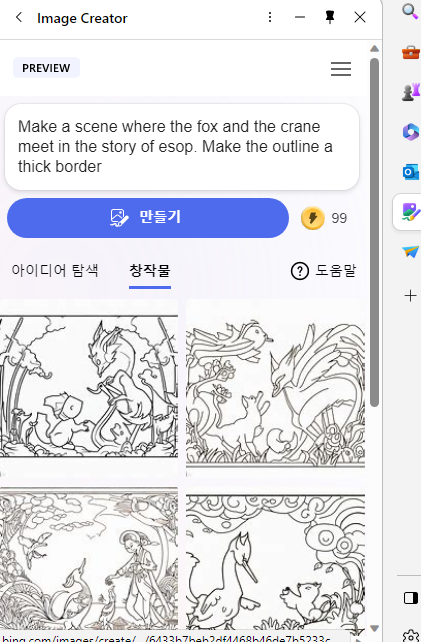
Task: Select the Image Creator icon in sidebar
Action: point(410,212)
